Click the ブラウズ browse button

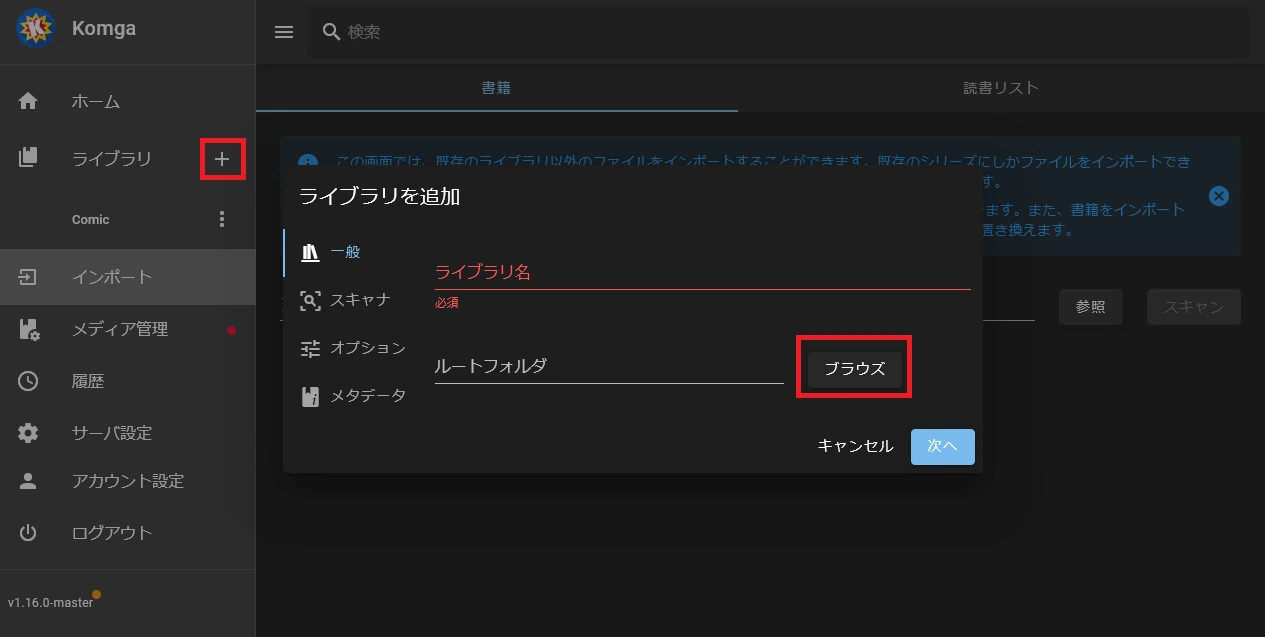click(x=855, y=369)
